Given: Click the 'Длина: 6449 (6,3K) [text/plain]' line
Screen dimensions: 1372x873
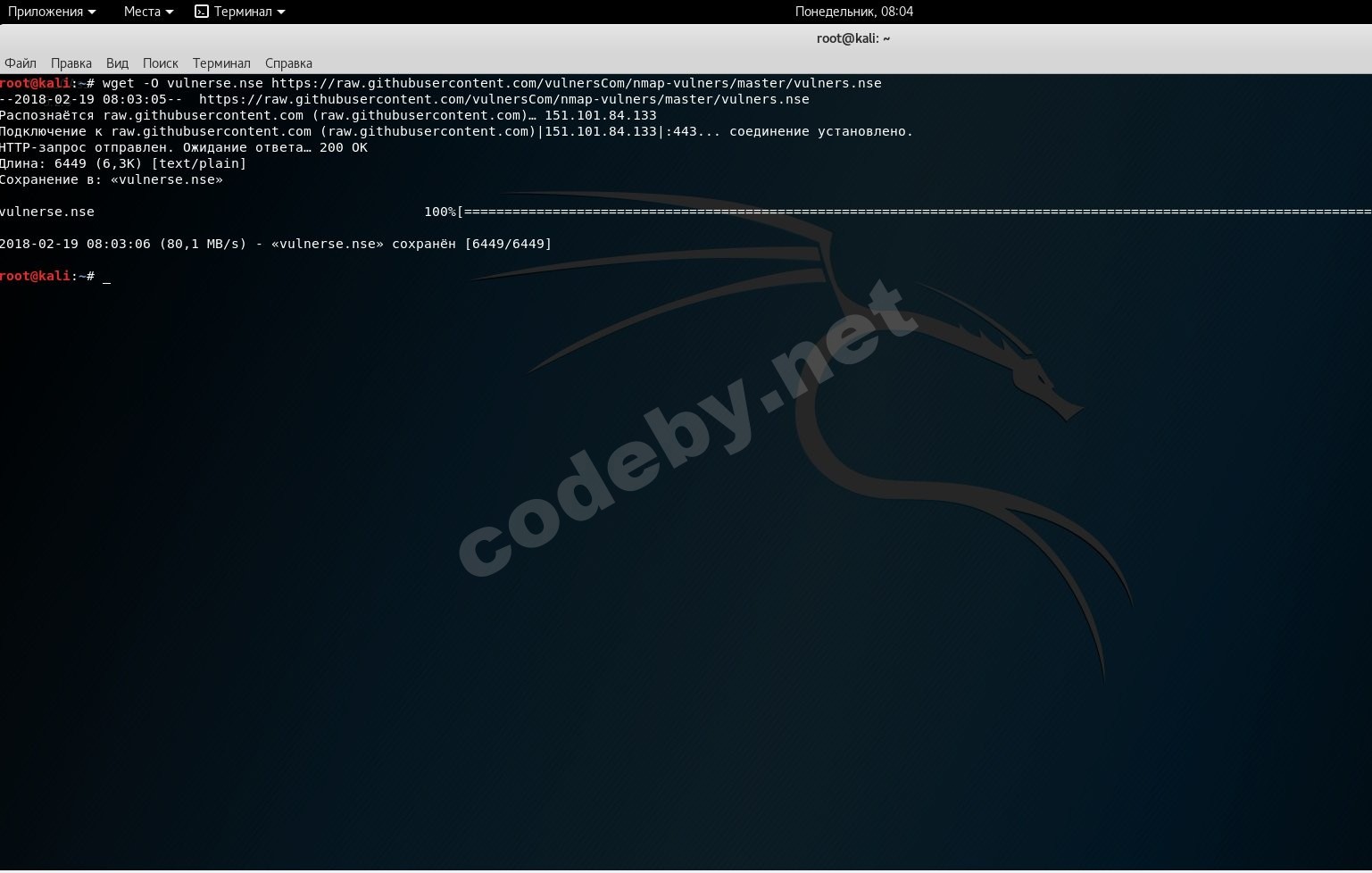Looking at the screenshot, I should (x=123, y=163).
